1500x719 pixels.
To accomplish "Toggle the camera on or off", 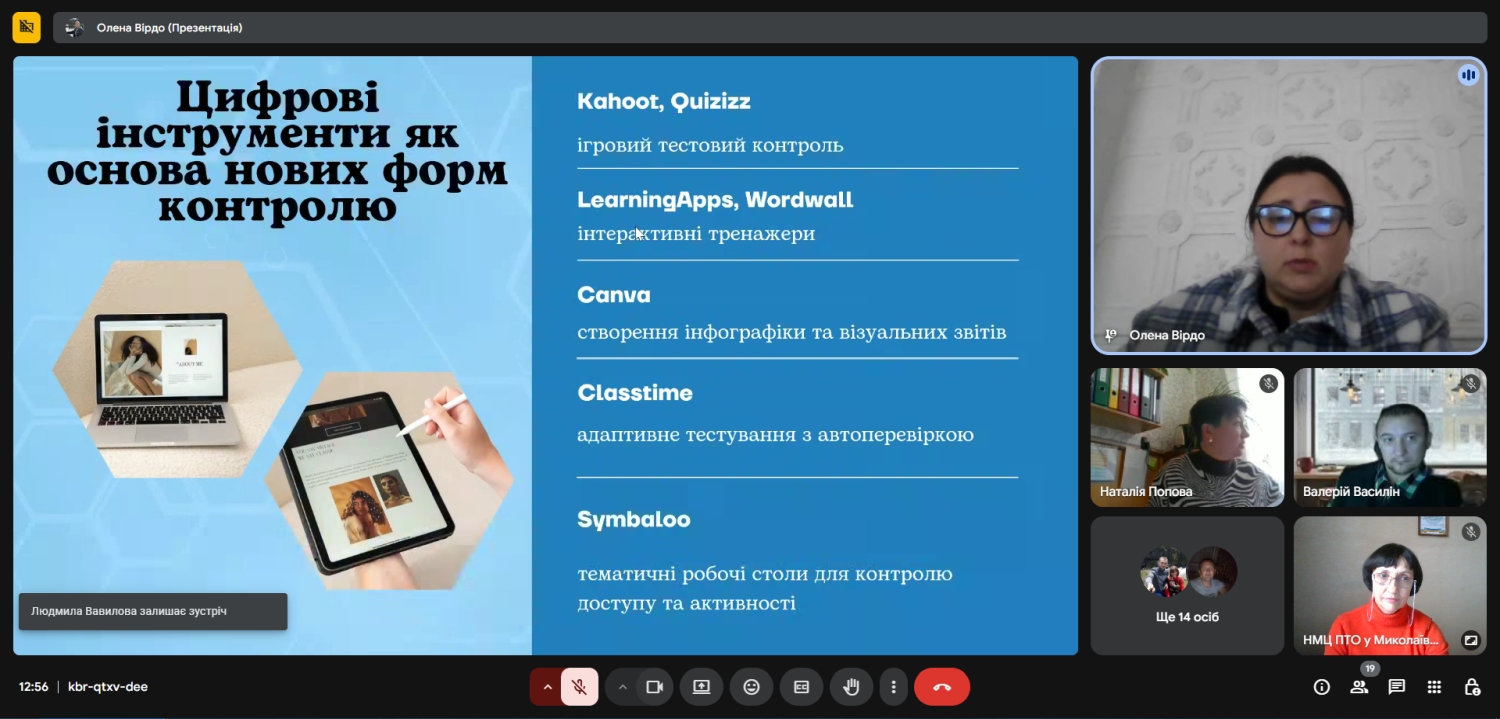I will 655,687.
